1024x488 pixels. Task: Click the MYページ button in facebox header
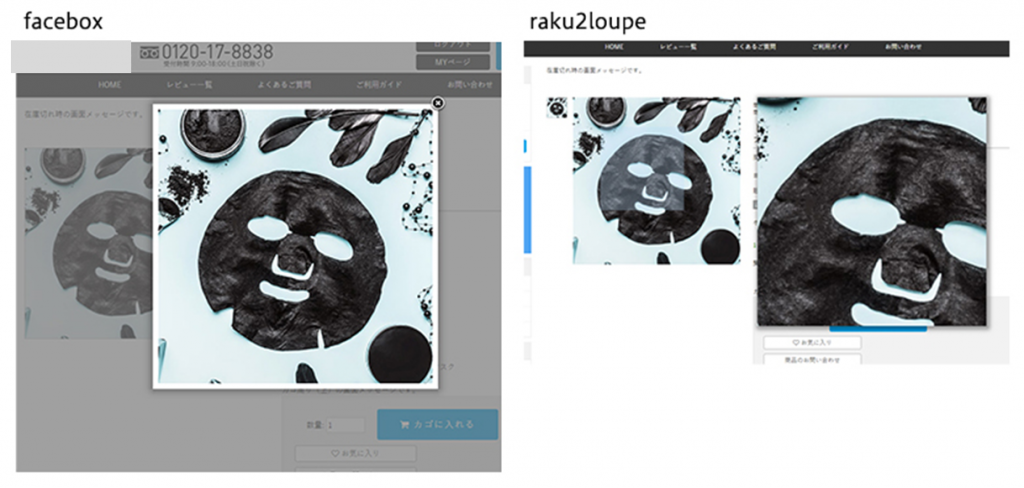coord(453,62)
